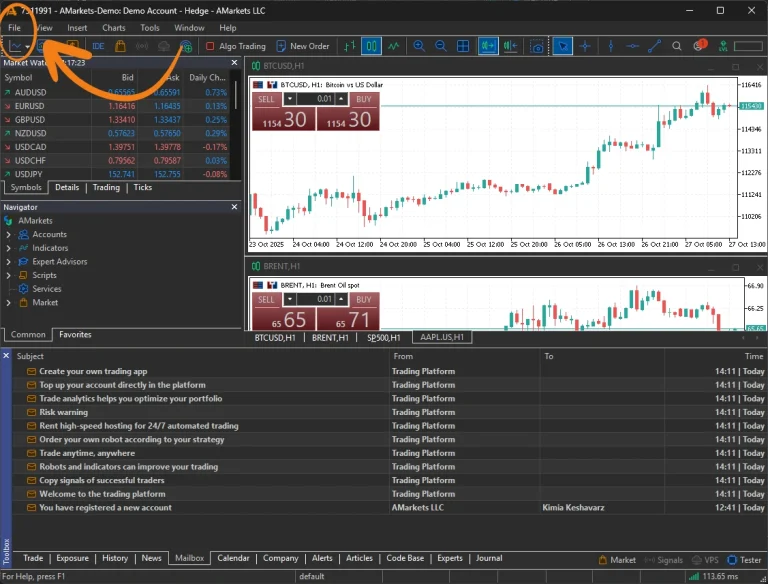Take a chart screenshot with the camera icon
The height and width of the screenshot is (584, 768).
[537, 47]
